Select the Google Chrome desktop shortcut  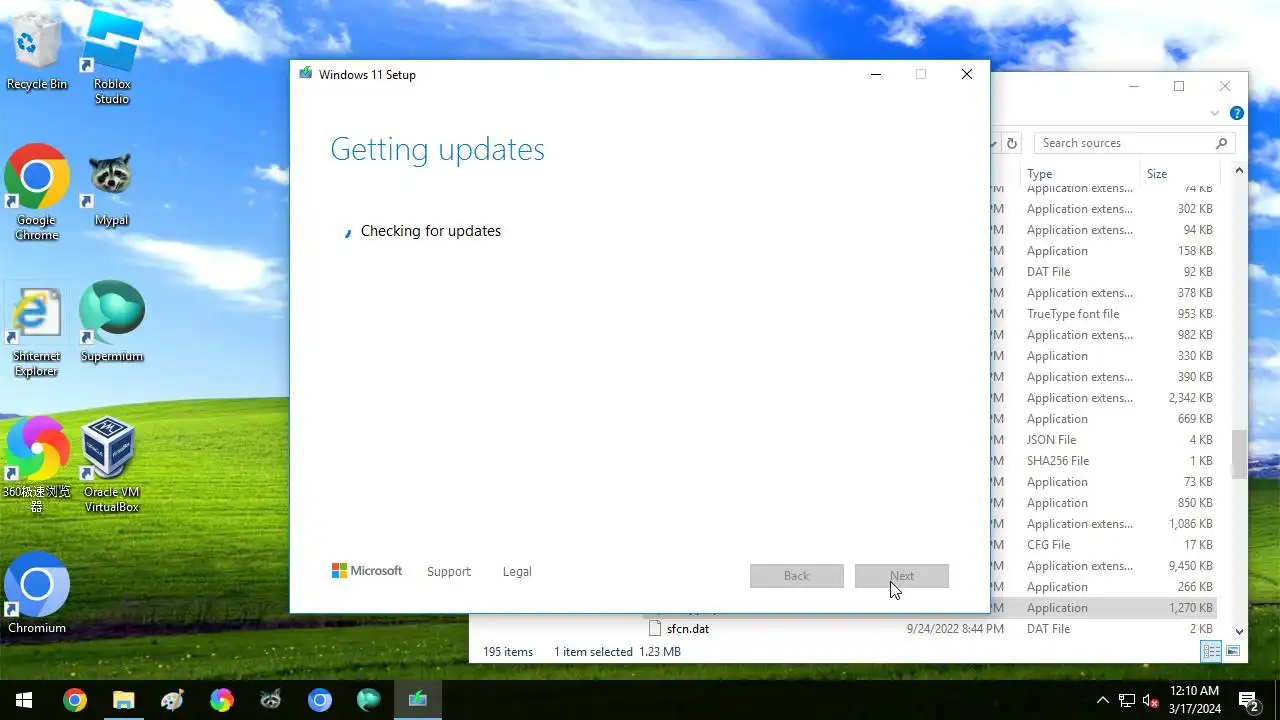point(37,192)
